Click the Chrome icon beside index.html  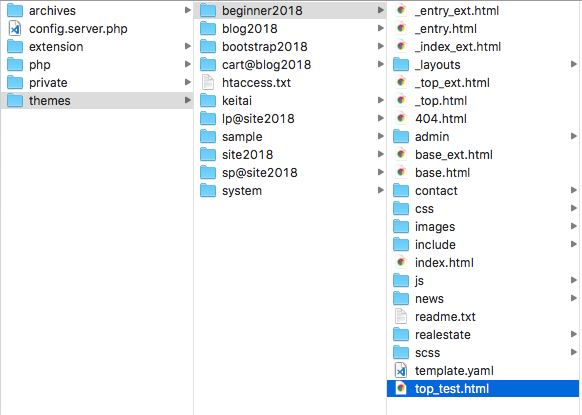401,262
